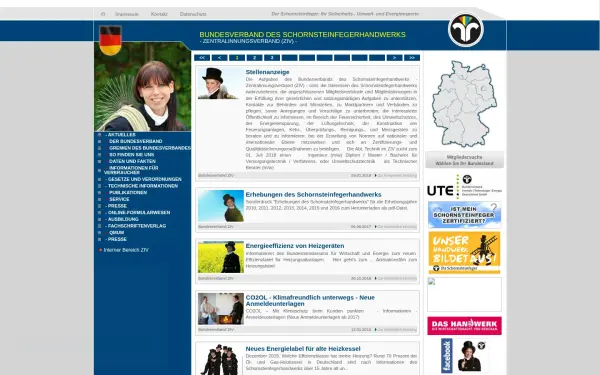Click the yellow field Energieeffizienz thumbnail
This screenshot has height=375, width=600.
tap(221, 257)
